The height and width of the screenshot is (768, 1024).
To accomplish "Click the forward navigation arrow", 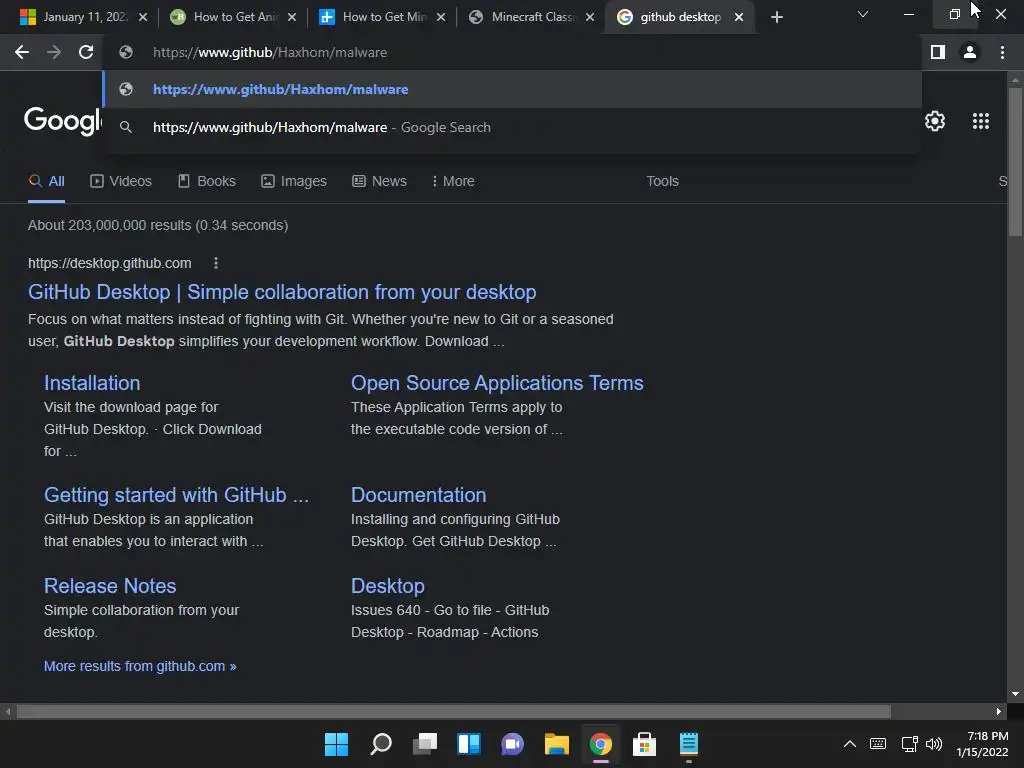I will pyautogui.click(x=54, y=52).
